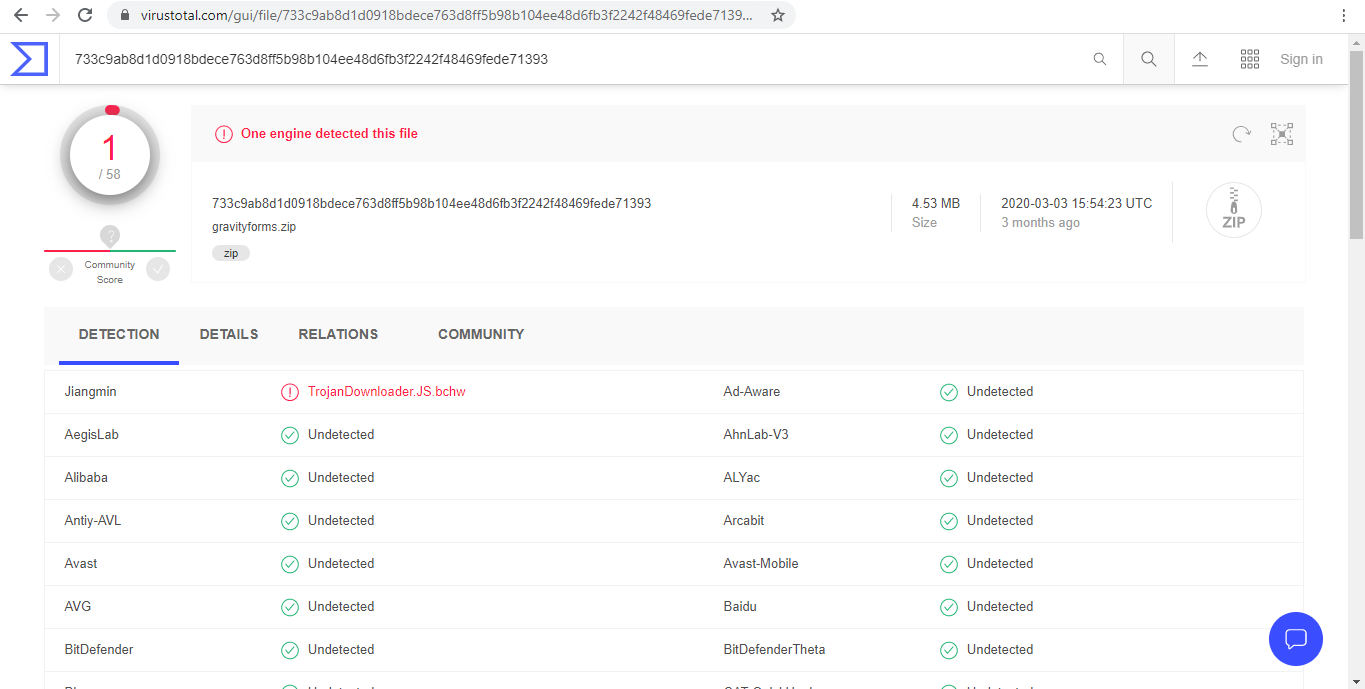Vote malicious with X community button

(x=61, y=269)
